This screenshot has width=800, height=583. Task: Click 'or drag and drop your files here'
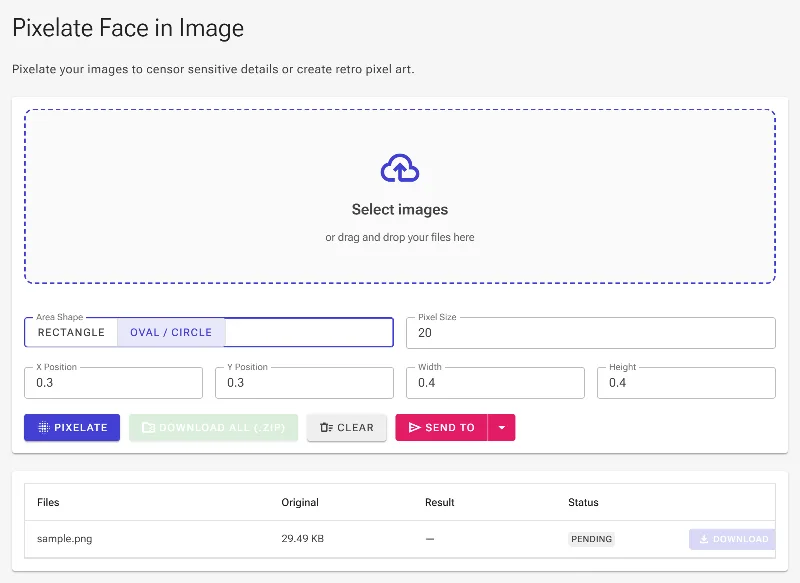[x=400, y=237]
